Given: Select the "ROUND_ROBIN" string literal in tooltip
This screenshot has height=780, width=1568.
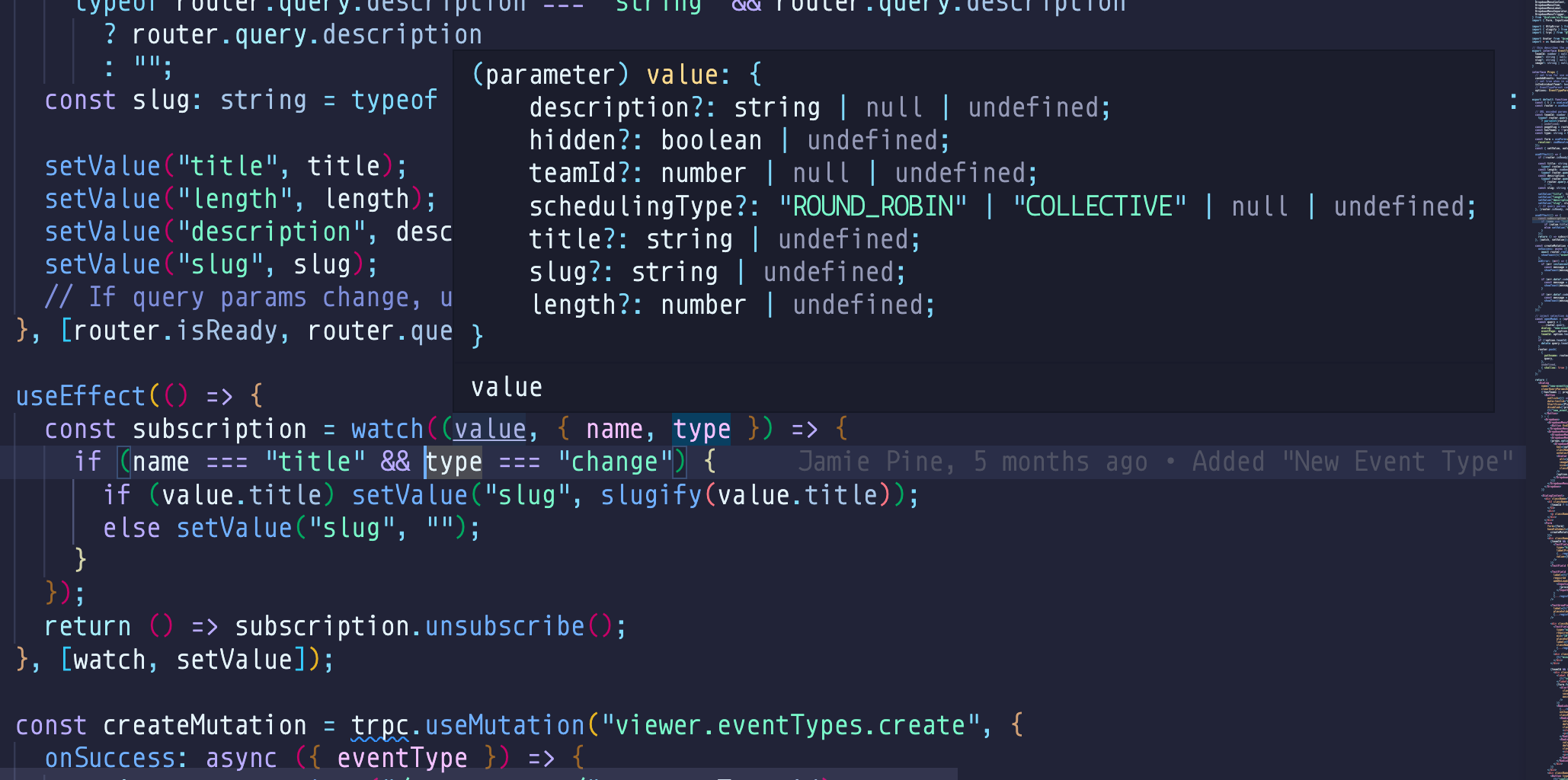Looking at the screenshot, I should 871,205.
